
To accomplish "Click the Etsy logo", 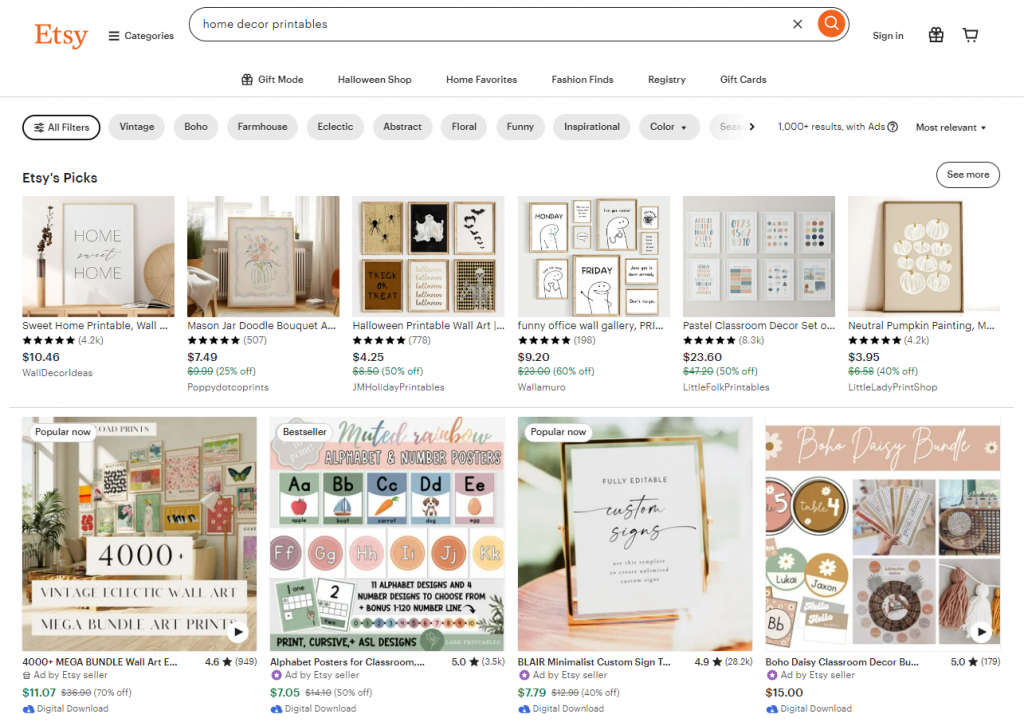I will (60, 36).
